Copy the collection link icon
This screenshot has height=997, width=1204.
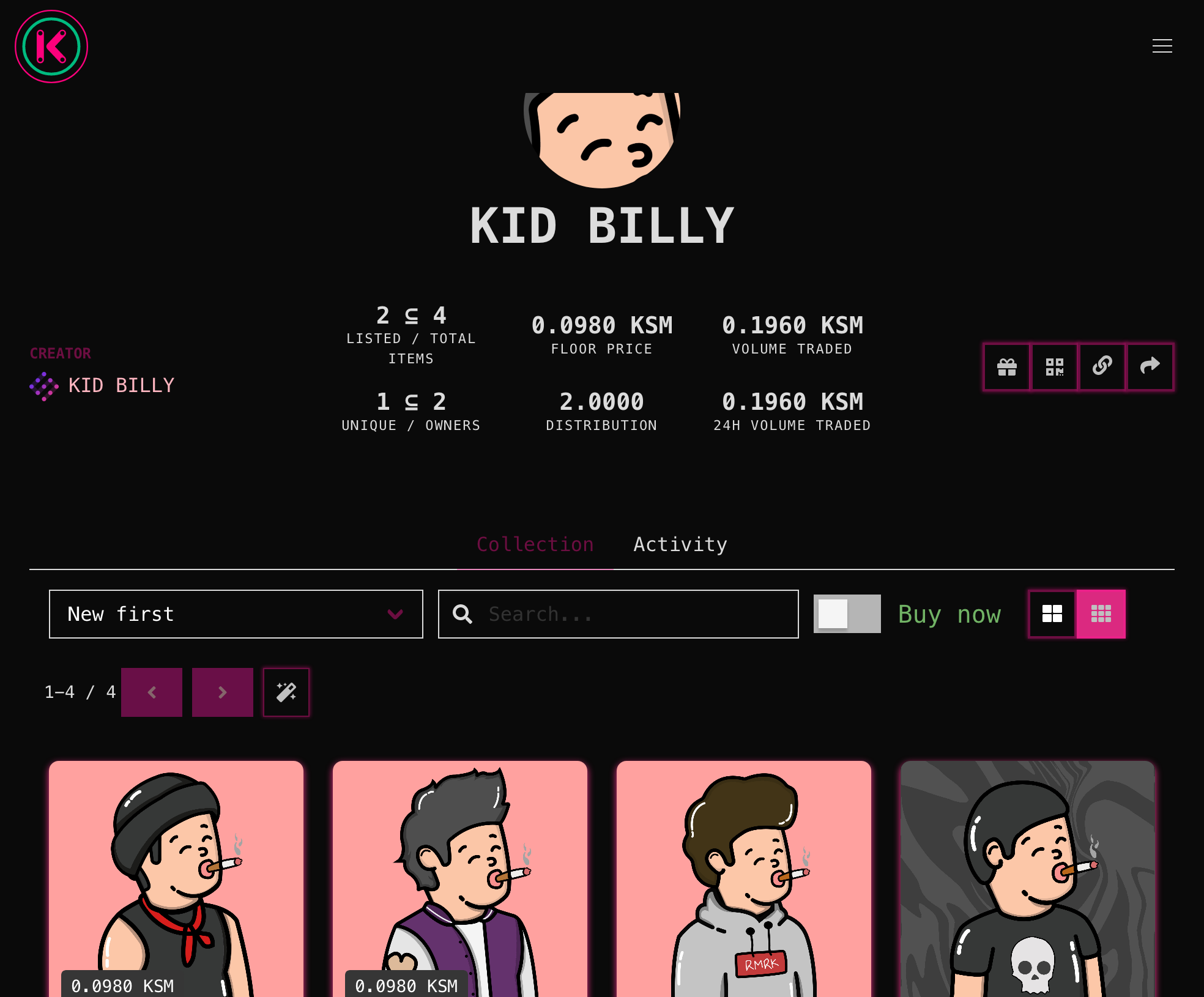pyautogui.click(x=1102, y=366)
